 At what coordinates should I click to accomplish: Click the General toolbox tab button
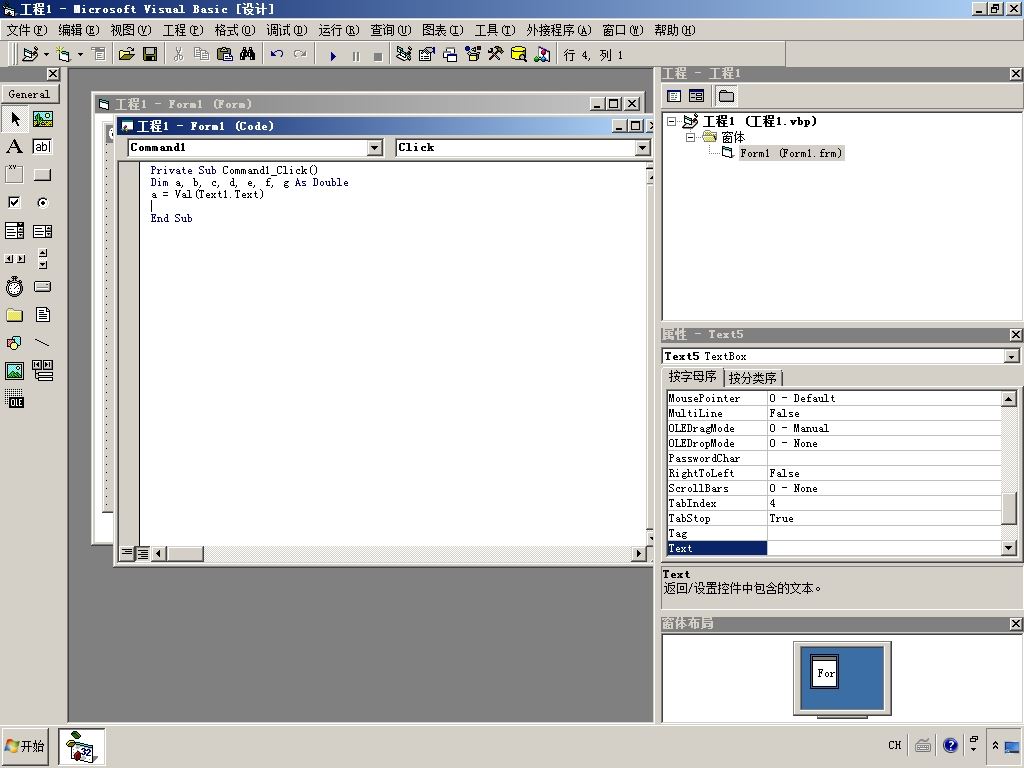tap(29, 94)
